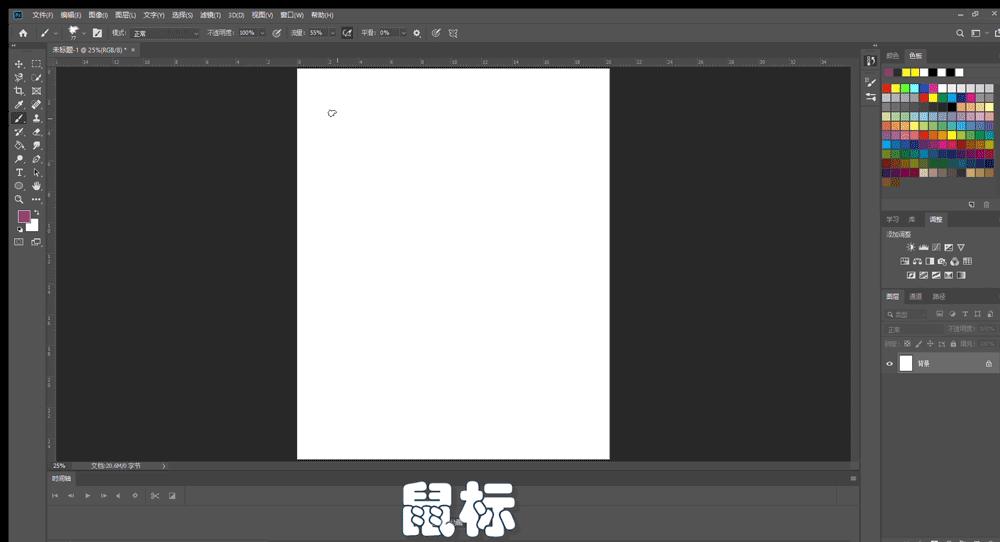Open the History panel icon

tap(871, 61)
